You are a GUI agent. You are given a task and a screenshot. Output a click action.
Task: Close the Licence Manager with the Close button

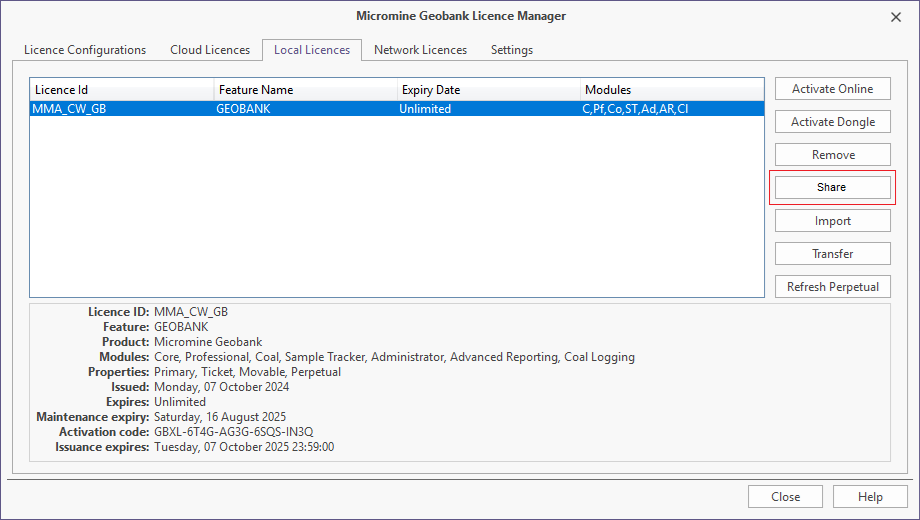point(785,497)
